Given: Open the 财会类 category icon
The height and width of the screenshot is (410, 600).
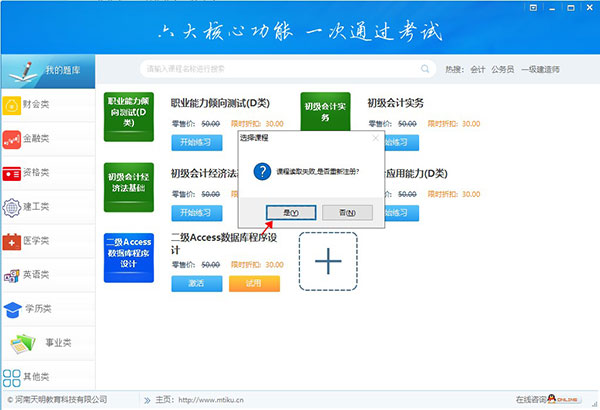Looking at the screenshot, I should [x=12, y=103].
